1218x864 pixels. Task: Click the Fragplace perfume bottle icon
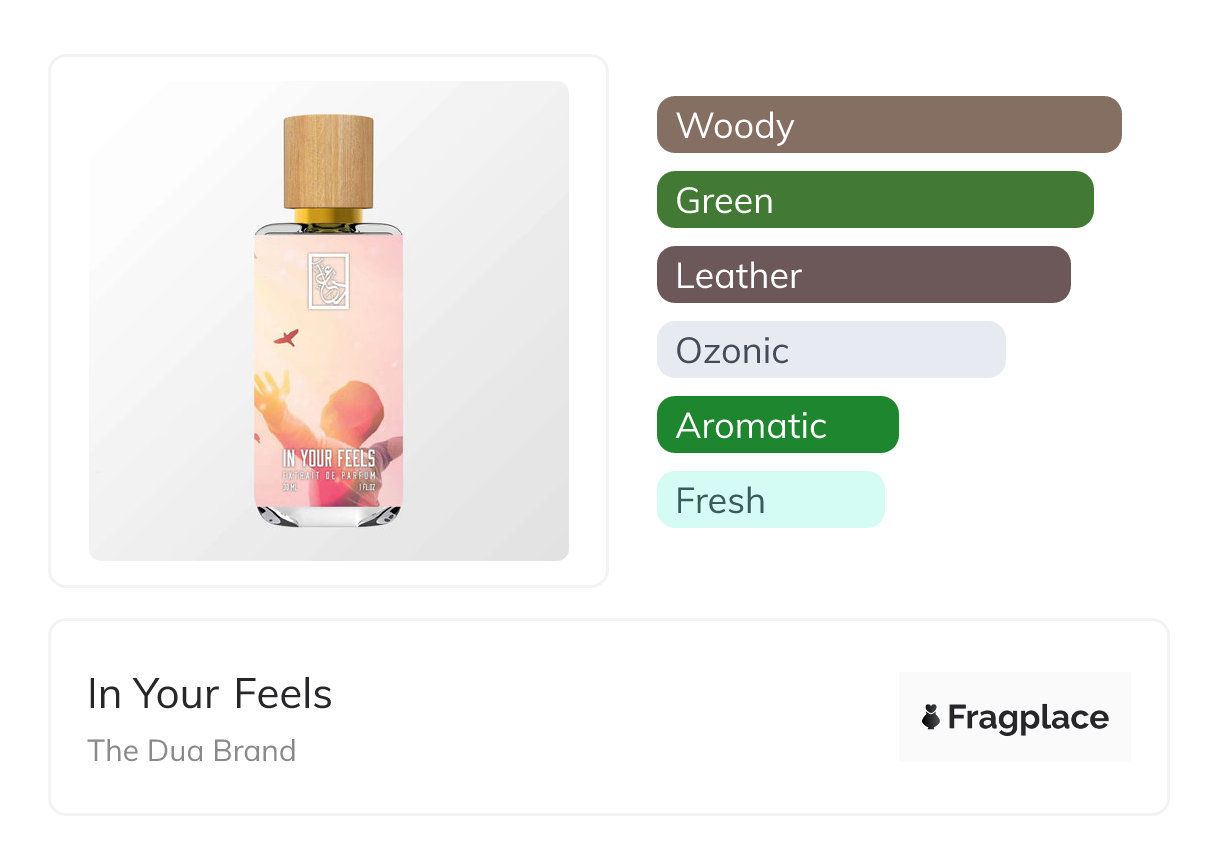(931, 717)
